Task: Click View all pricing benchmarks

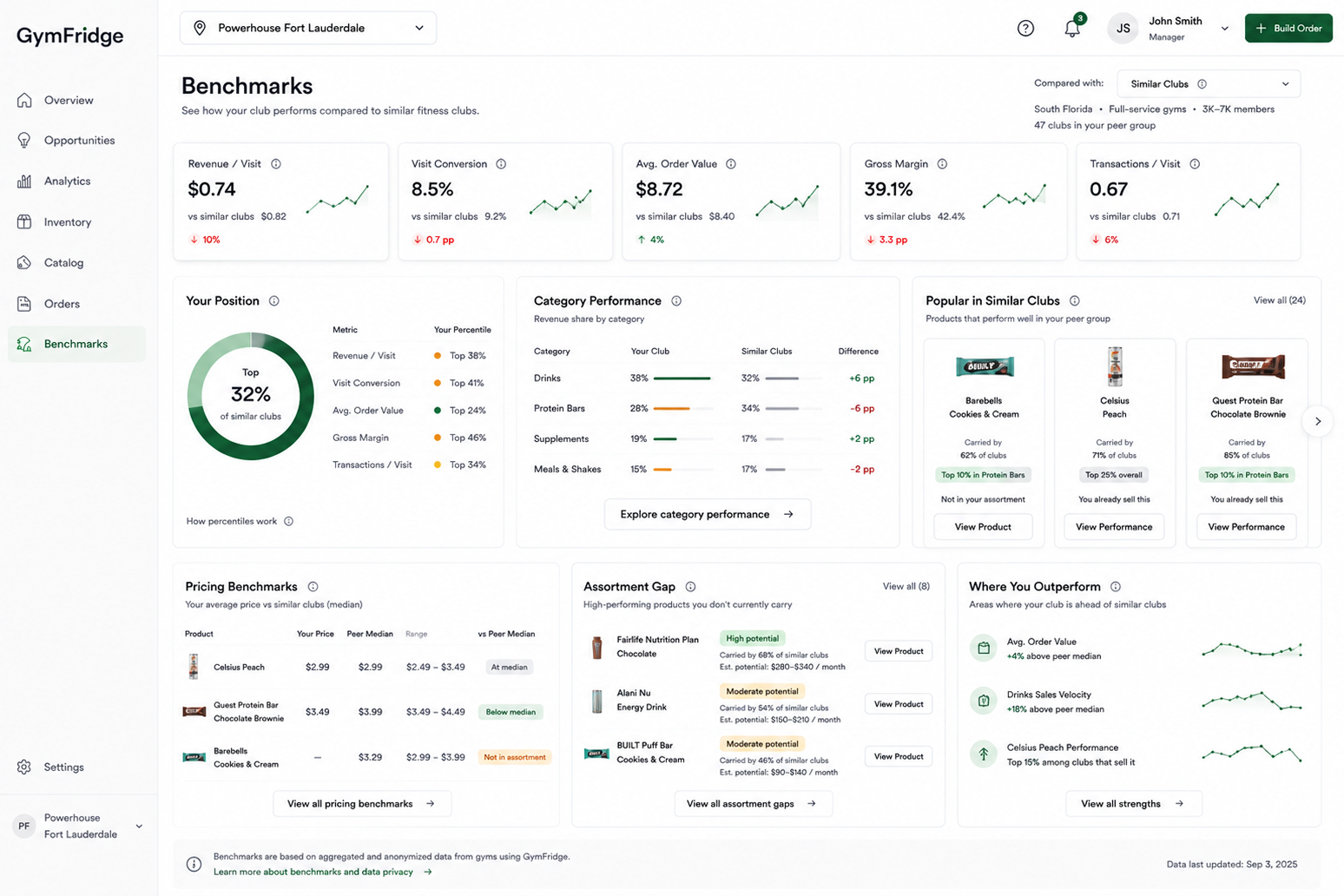Action: [362, 804]
